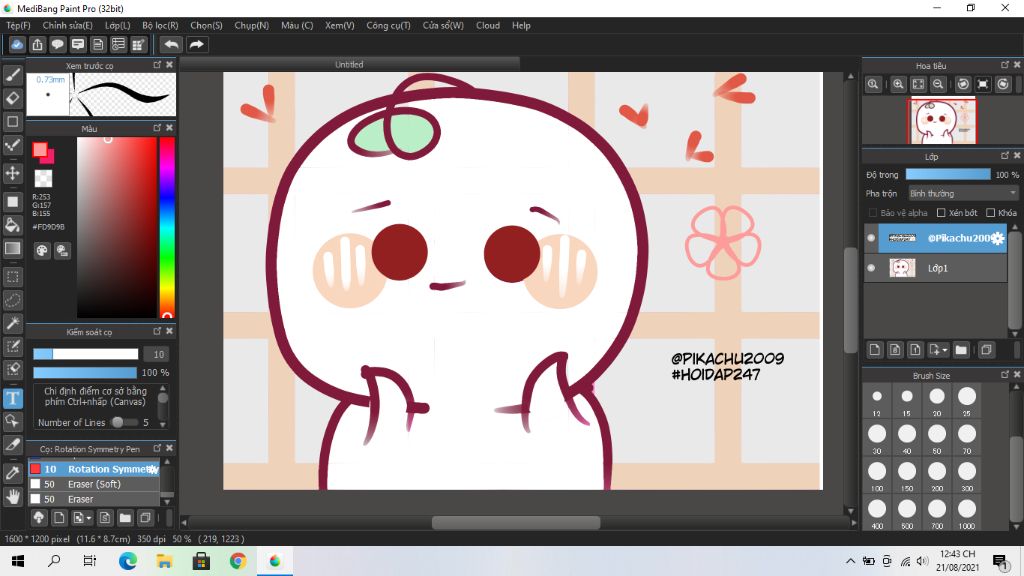
Task: Open Tệp(F) file menu
Action: tap(18, 25)
